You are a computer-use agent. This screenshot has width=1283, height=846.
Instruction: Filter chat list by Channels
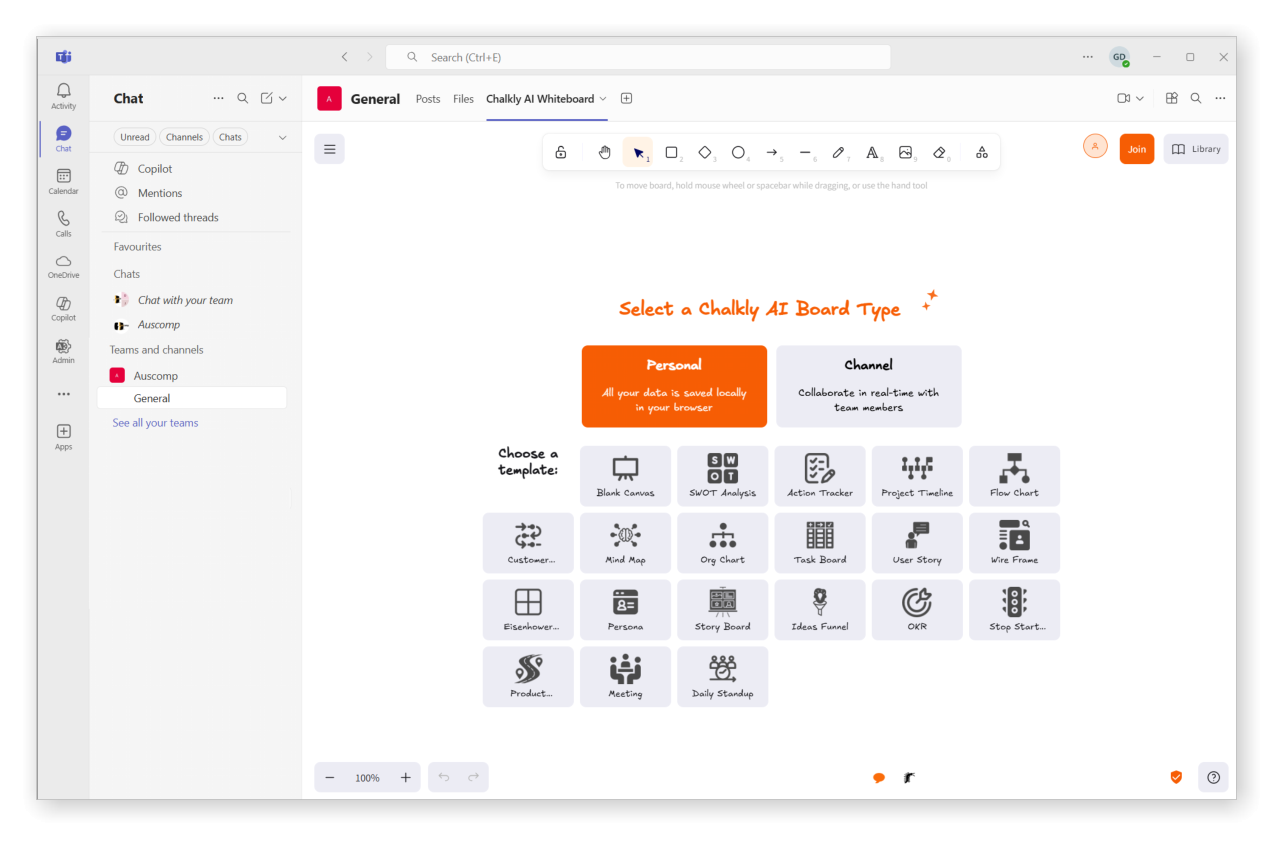[184, 137]
